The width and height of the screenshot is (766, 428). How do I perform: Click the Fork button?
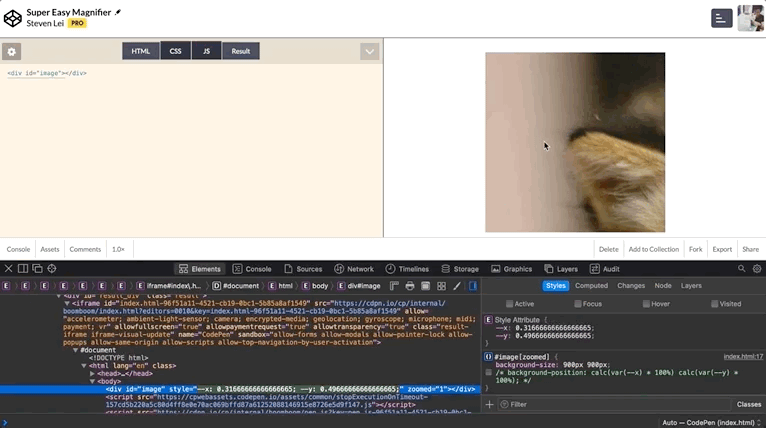(696, 249)
